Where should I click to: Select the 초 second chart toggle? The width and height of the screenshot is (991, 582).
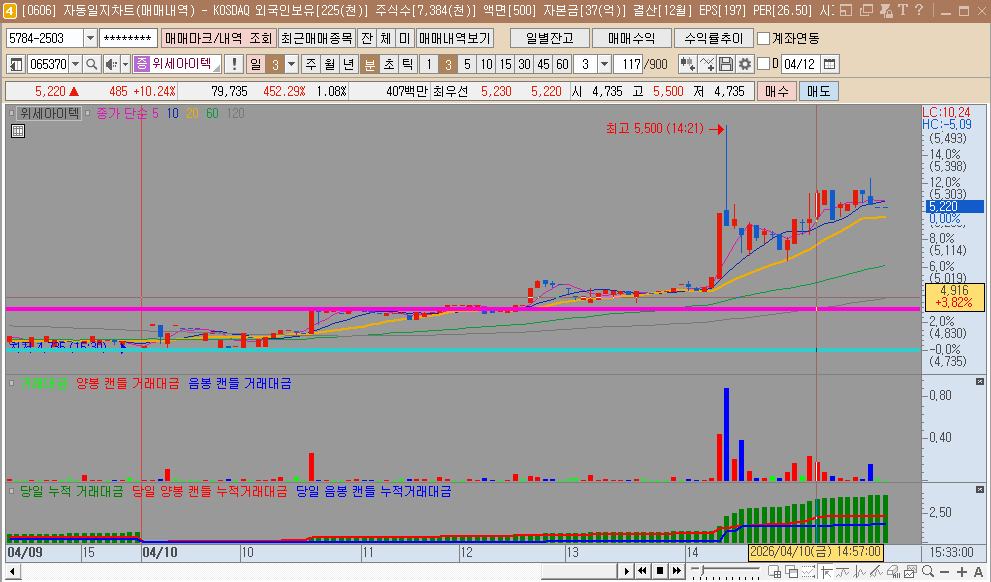pos(389,64)
